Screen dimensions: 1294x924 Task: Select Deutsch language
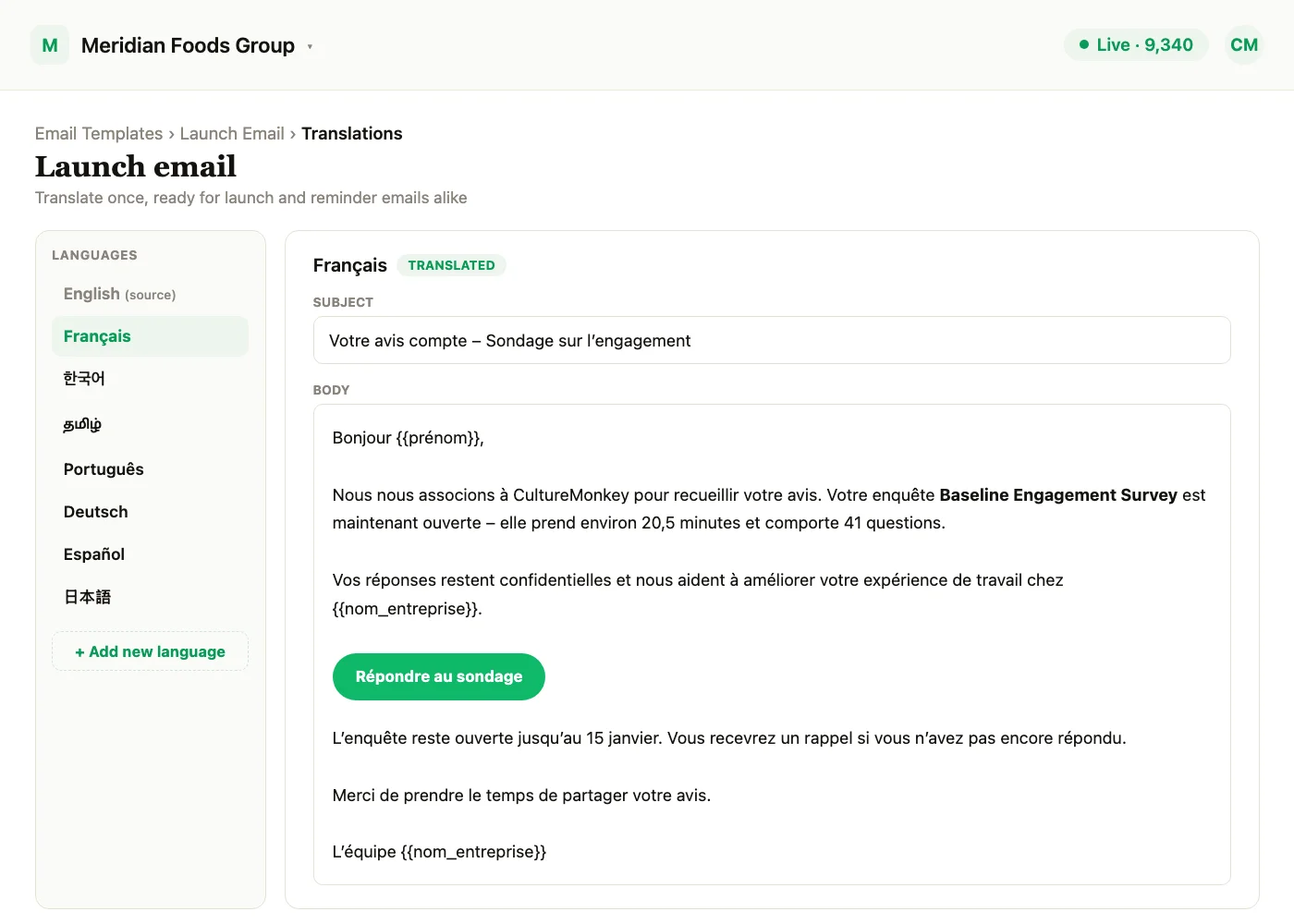pyautogui.click(x=150, y=512)
